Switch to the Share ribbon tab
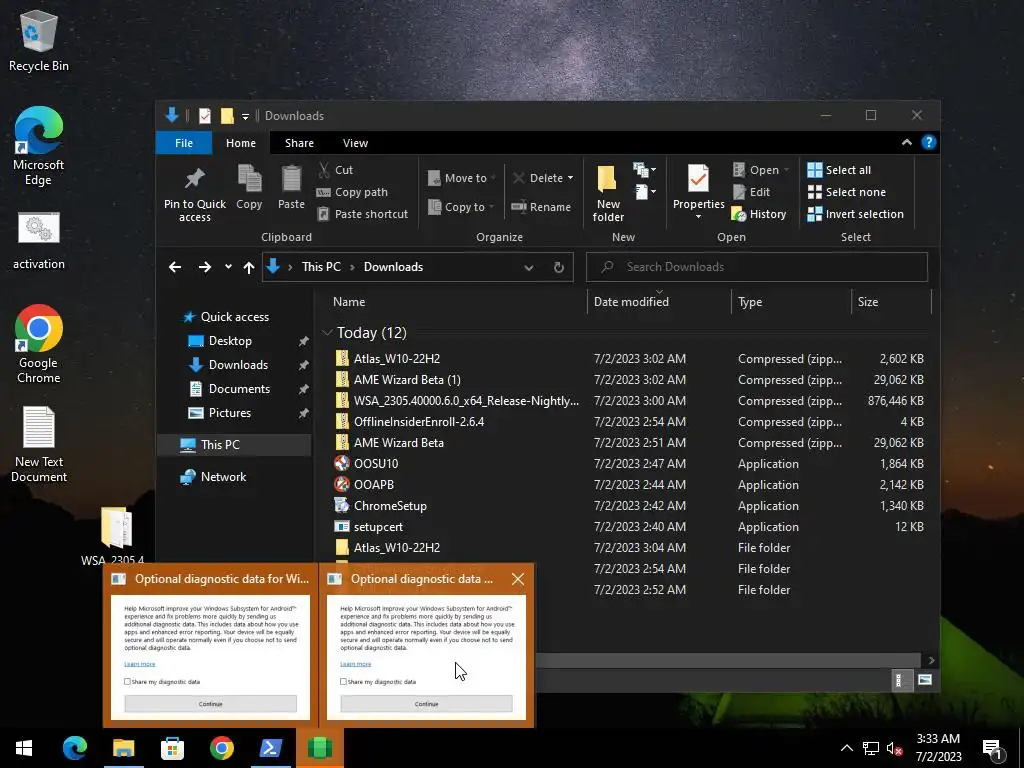The height and width of the screenshot is (768, 1024). [299, 143]
